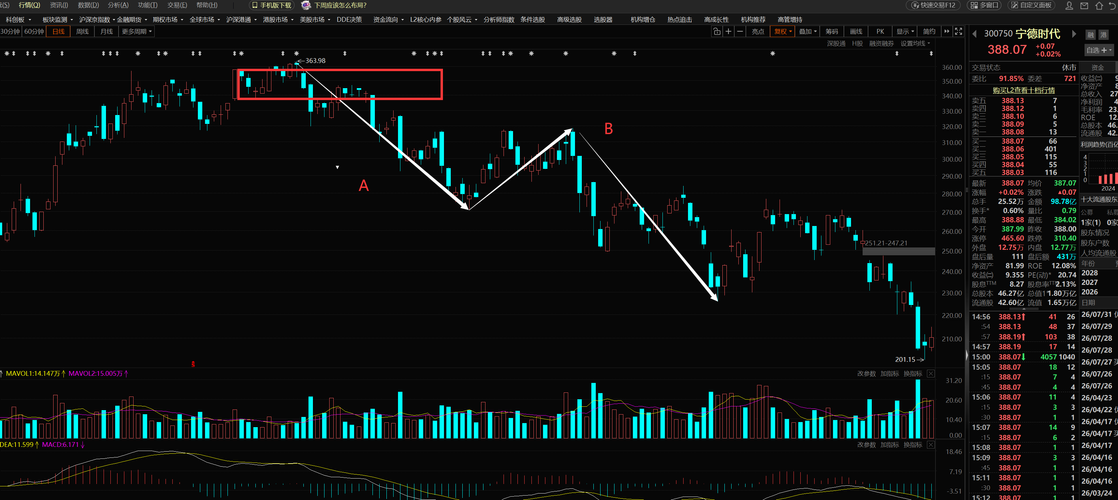Screen dimensions: 1118x500
Task: Switch to 60分钟 chart tab
Action: click(34, 31)
